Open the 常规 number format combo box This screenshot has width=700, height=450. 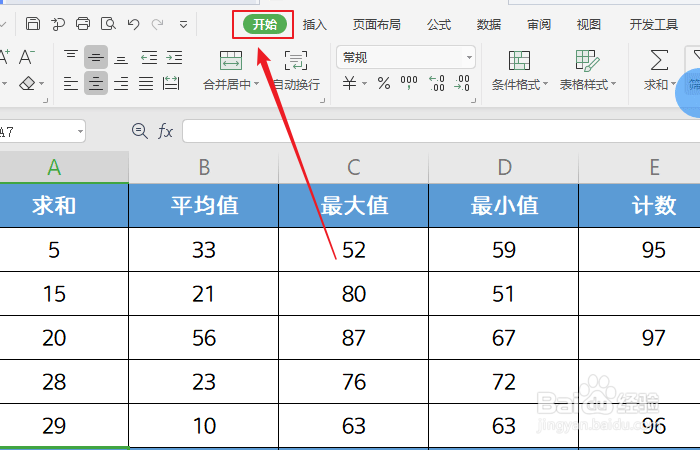pos(406,57)
